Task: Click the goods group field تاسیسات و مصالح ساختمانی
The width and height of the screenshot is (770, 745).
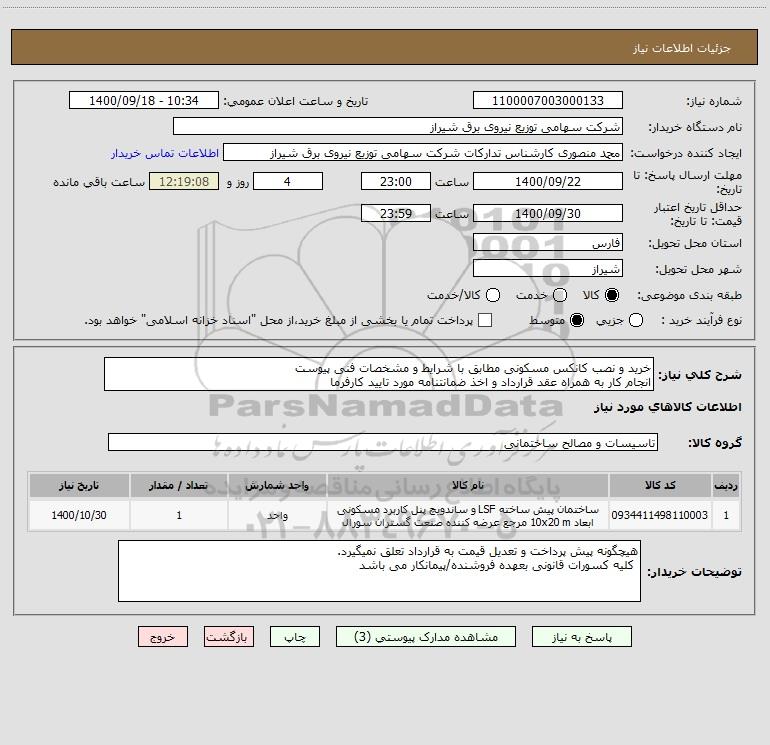Action: click(x=383, y=442)
